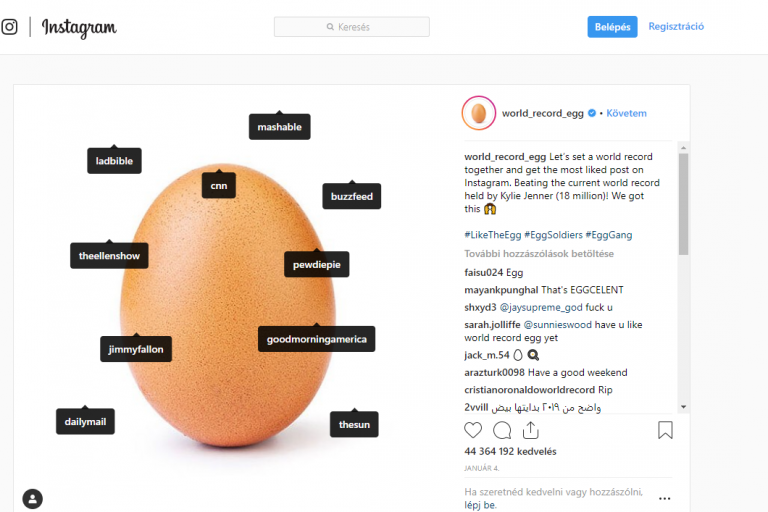Viewport: 768px width, 512px height.
Task: Click the tagged people icon on photo
Action: pos(33,498)
